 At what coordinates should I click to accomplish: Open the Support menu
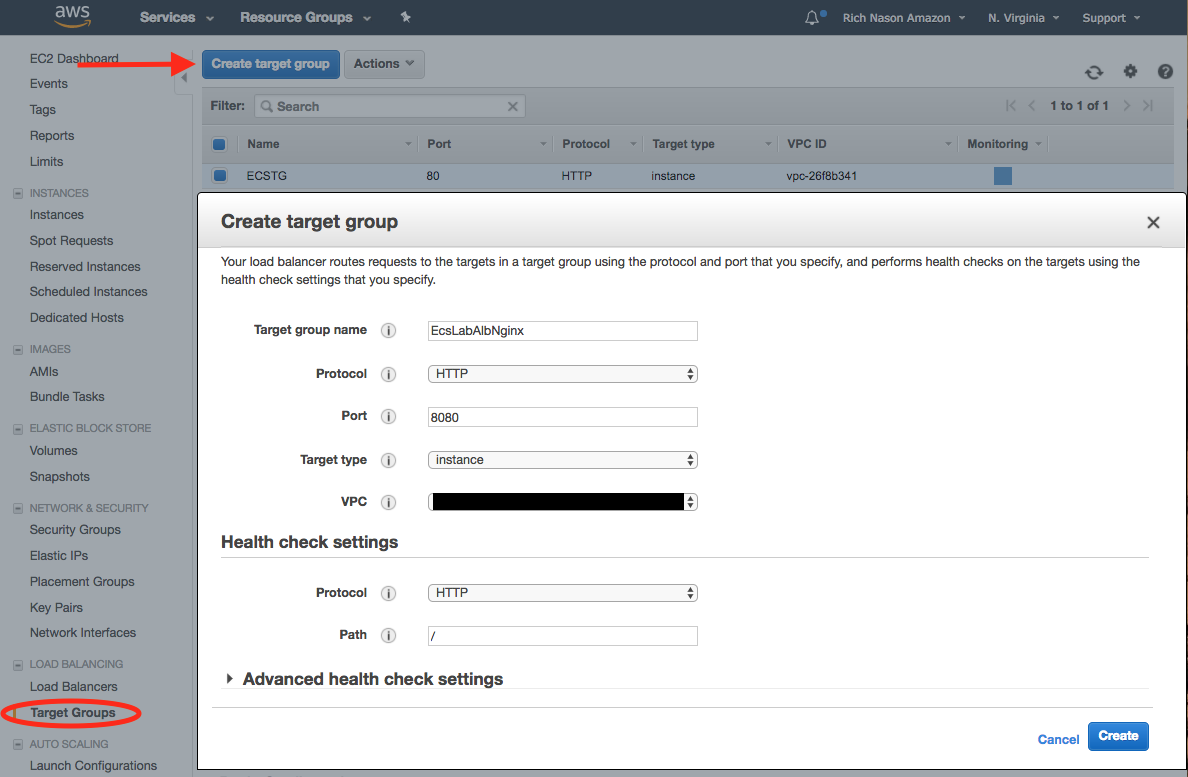(1111, 17)
